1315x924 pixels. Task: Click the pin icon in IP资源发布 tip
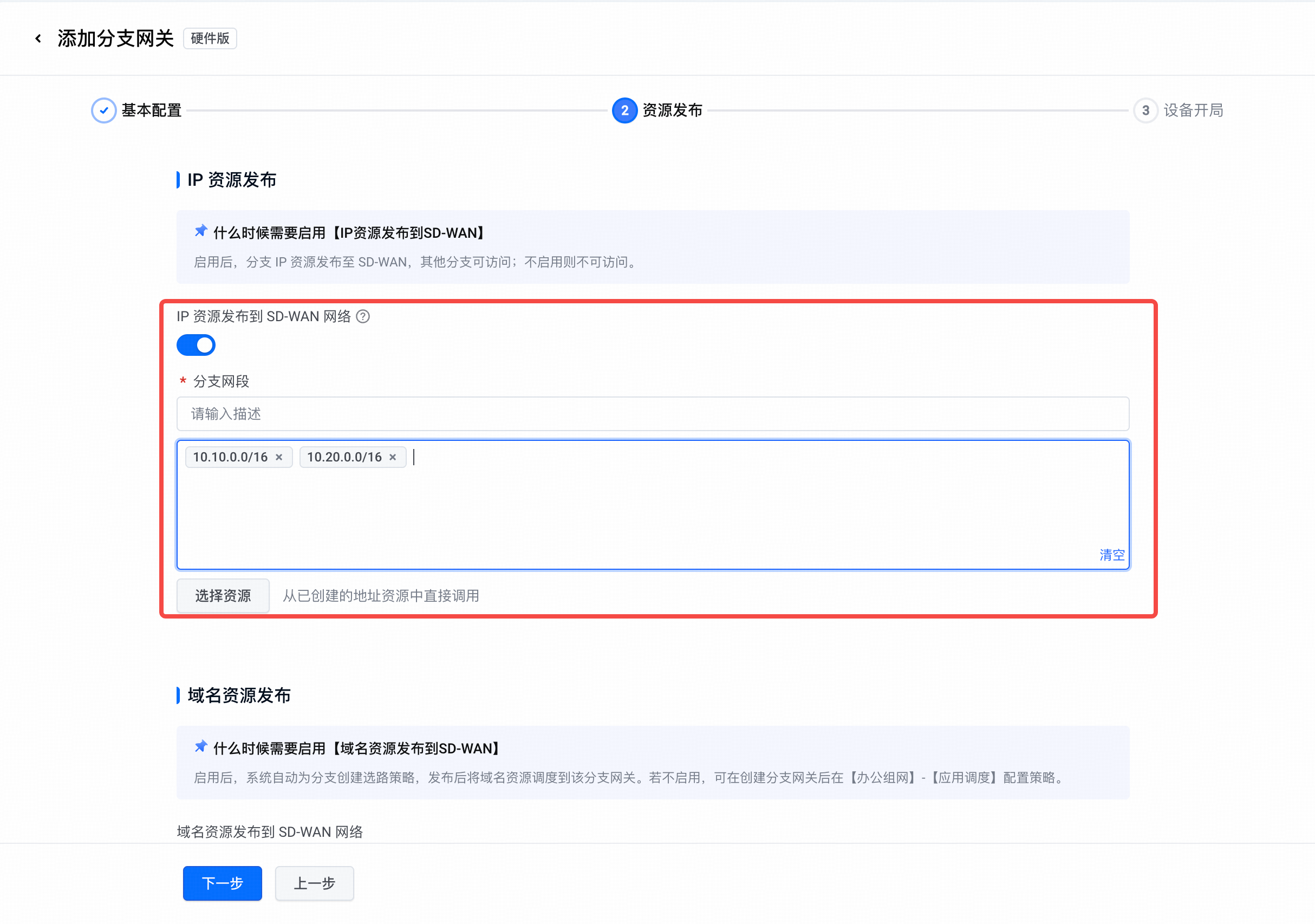click(200, 231)
